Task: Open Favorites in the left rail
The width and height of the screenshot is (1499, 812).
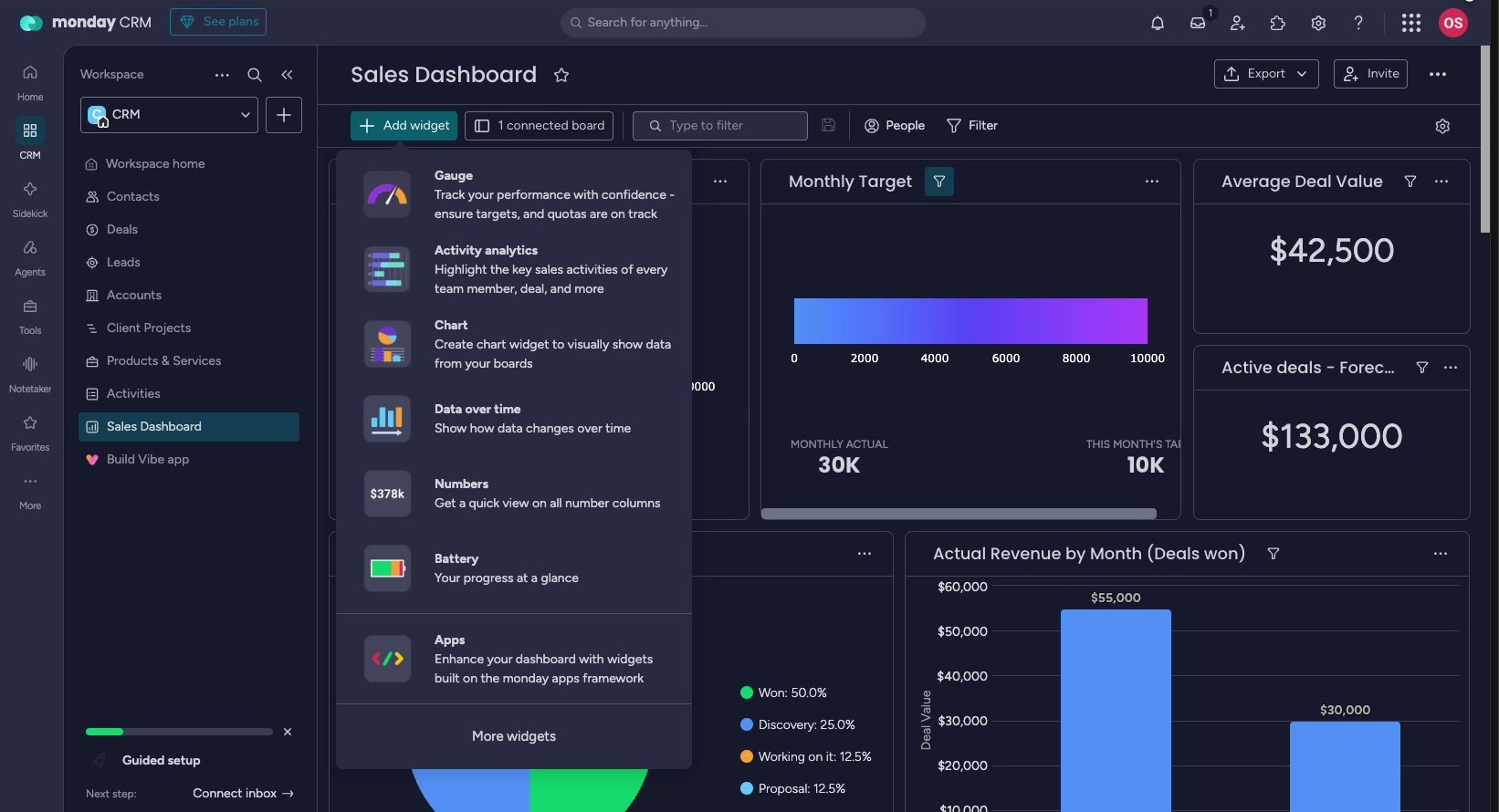Action: click(x=30, y=432)
